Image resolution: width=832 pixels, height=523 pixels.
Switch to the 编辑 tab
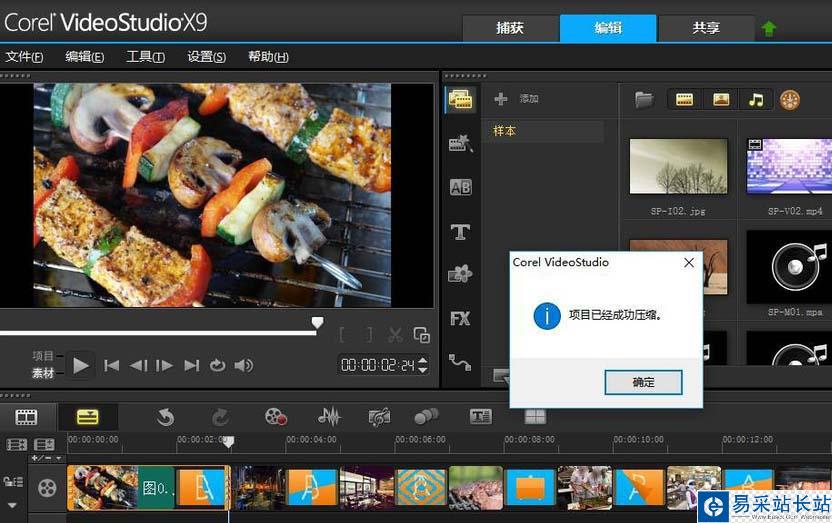click(608, 28)
